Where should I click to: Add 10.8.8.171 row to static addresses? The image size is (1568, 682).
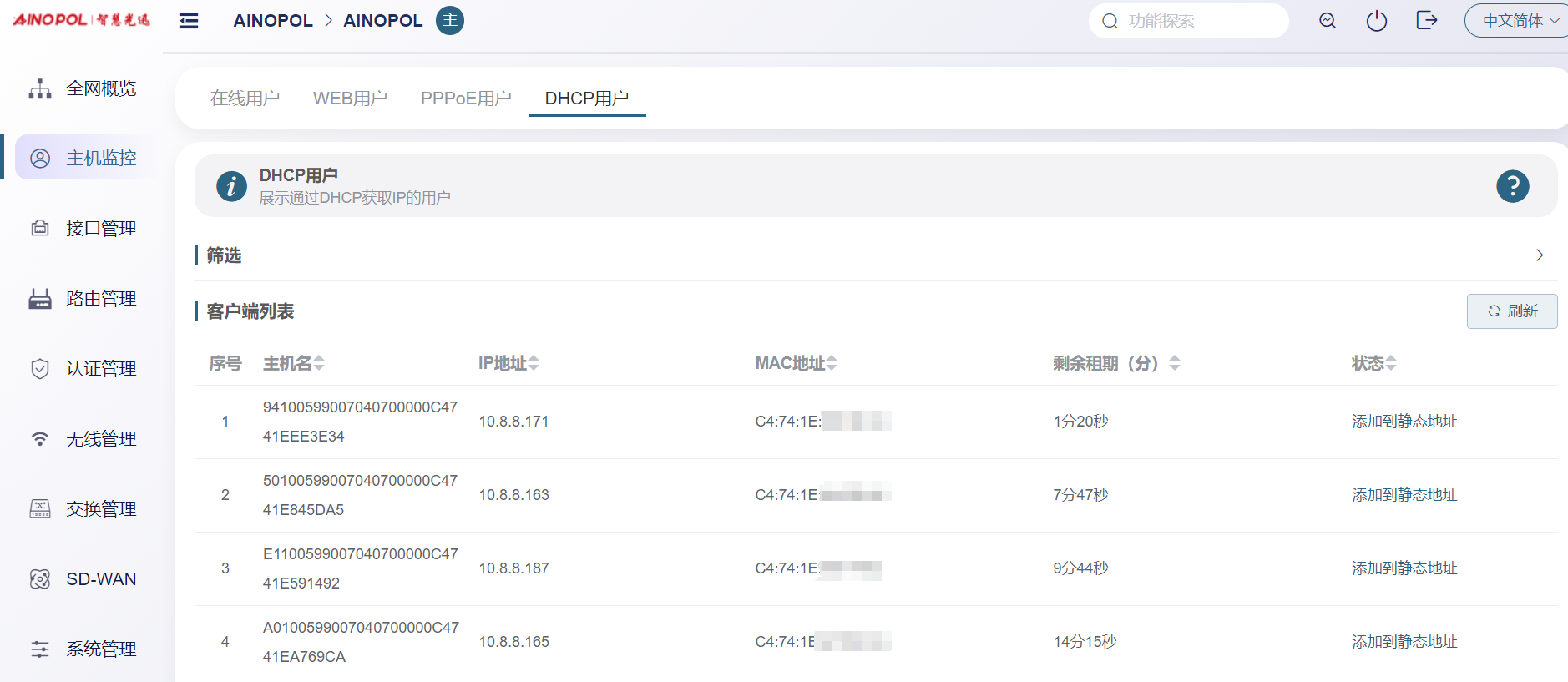(1404, 422)
